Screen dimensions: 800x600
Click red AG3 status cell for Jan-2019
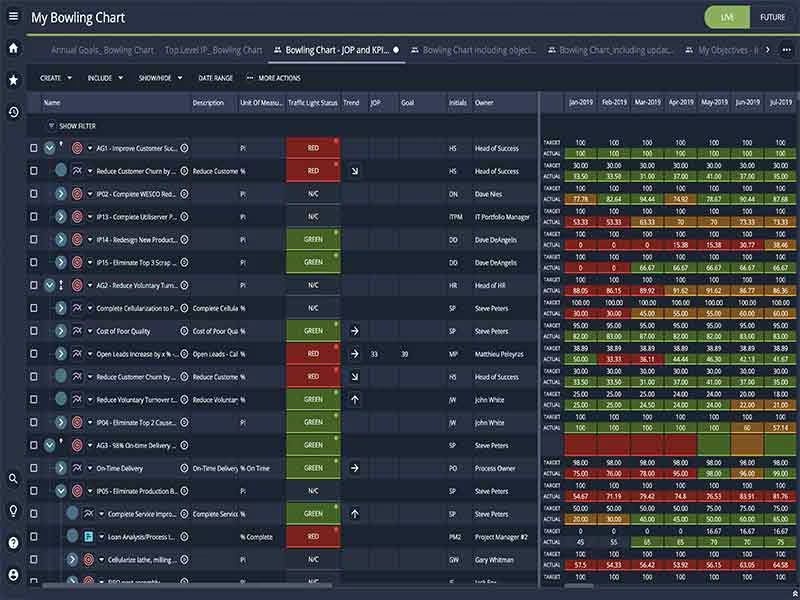pos(581,445)
